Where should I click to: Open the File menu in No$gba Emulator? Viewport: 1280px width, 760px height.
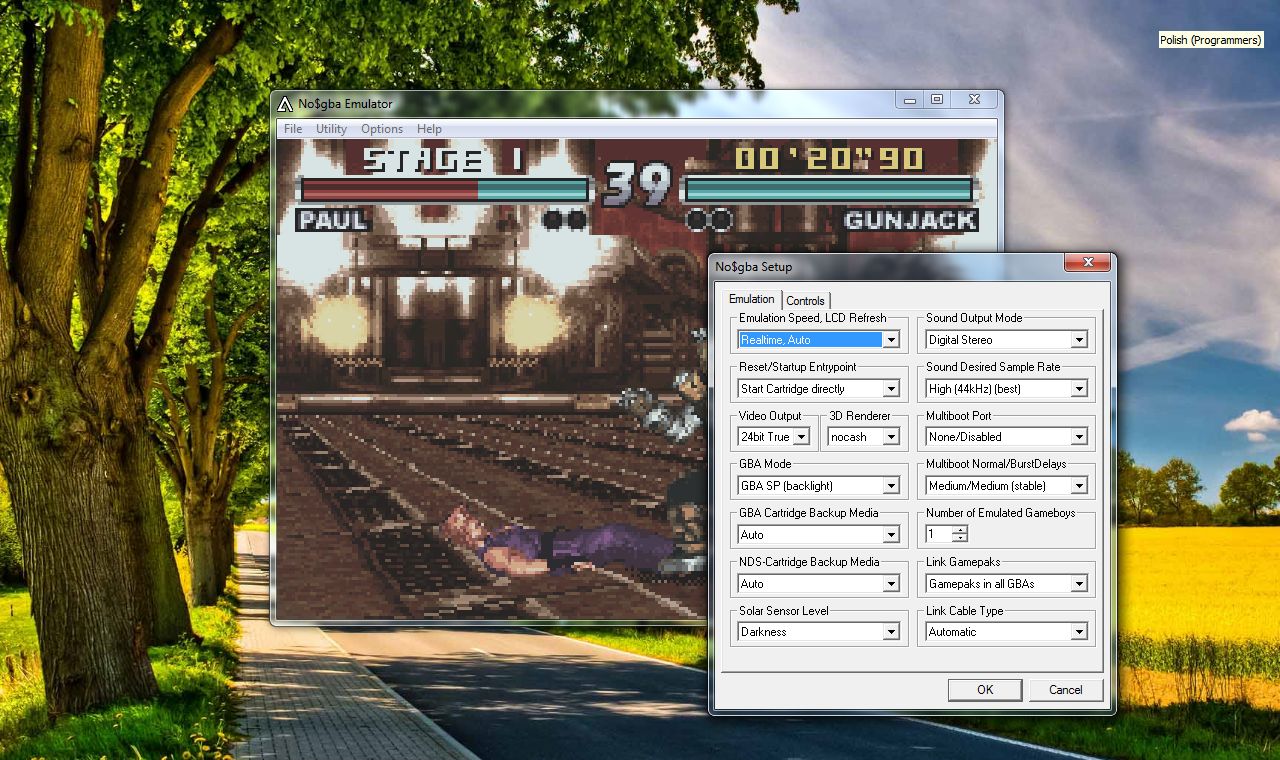click(x=293, y=129)
